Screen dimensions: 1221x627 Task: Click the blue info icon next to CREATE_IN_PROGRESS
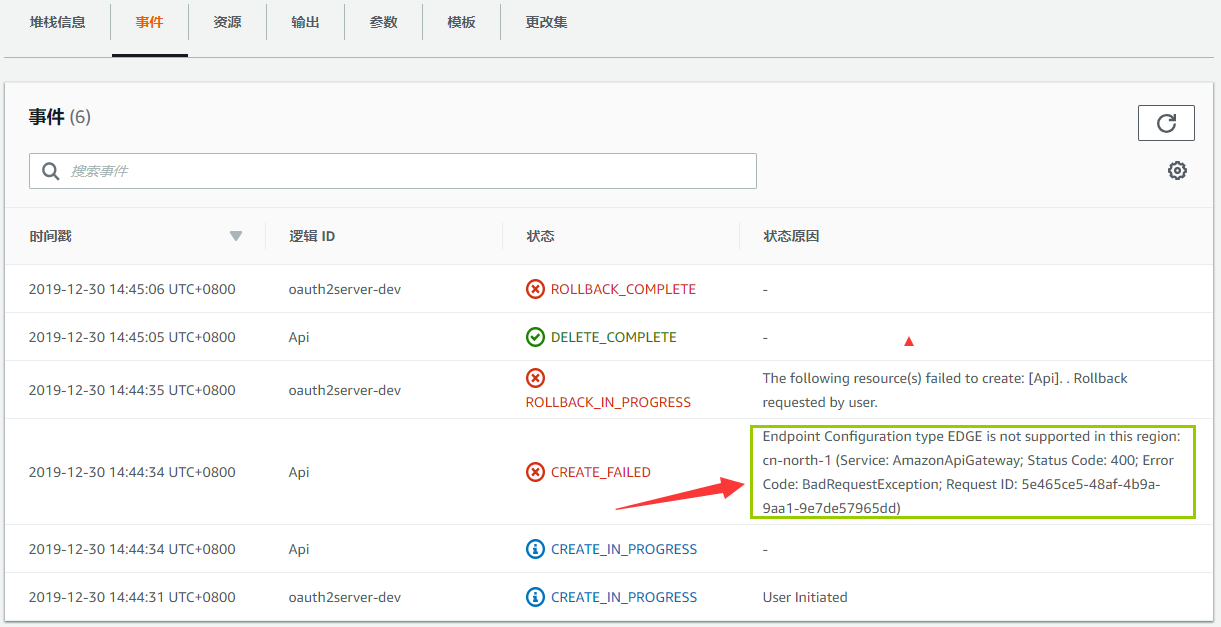pyautogui.click(x=536, y=548)
